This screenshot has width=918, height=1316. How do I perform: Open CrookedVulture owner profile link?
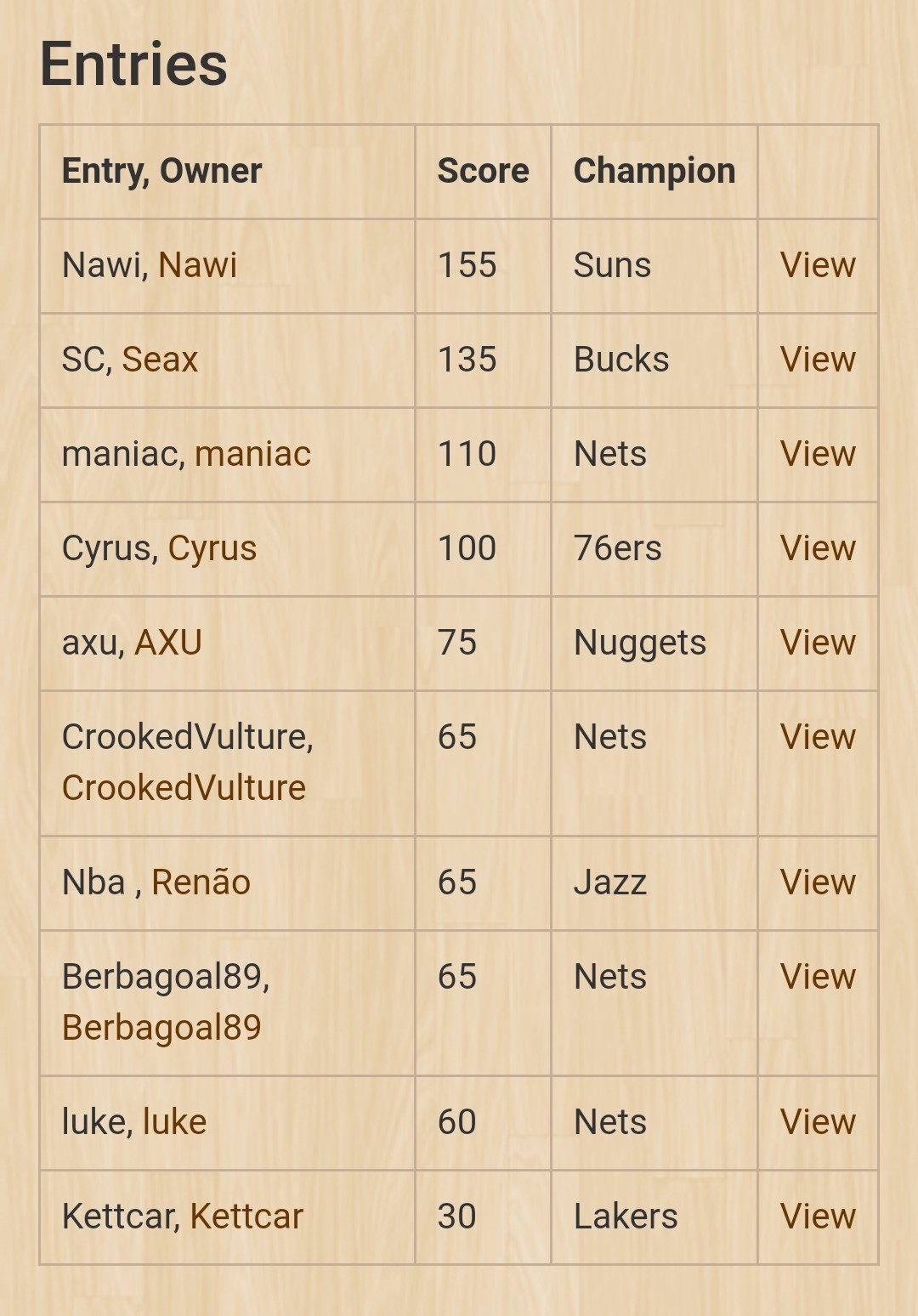pyautogui.click(x=184, y=788)
